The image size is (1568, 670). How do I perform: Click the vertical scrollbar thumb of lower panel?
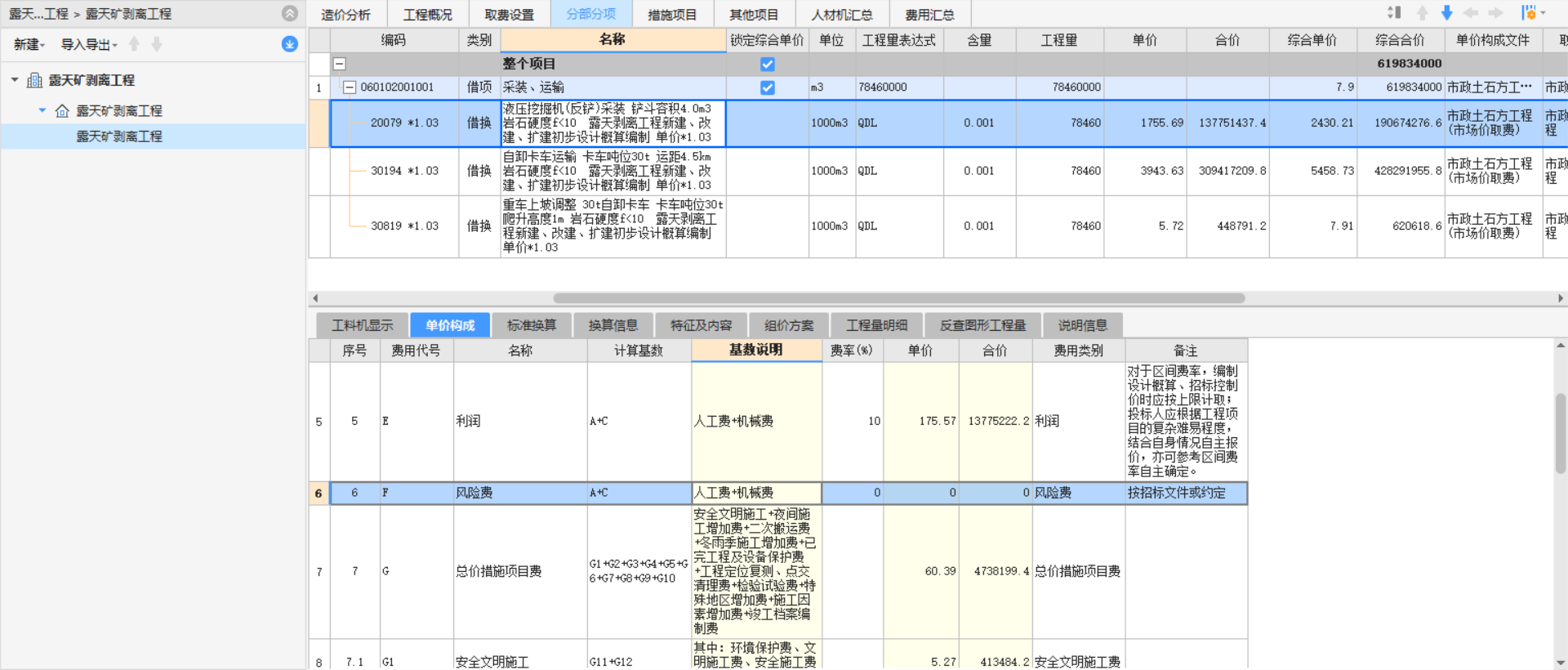coord(1561,433)
